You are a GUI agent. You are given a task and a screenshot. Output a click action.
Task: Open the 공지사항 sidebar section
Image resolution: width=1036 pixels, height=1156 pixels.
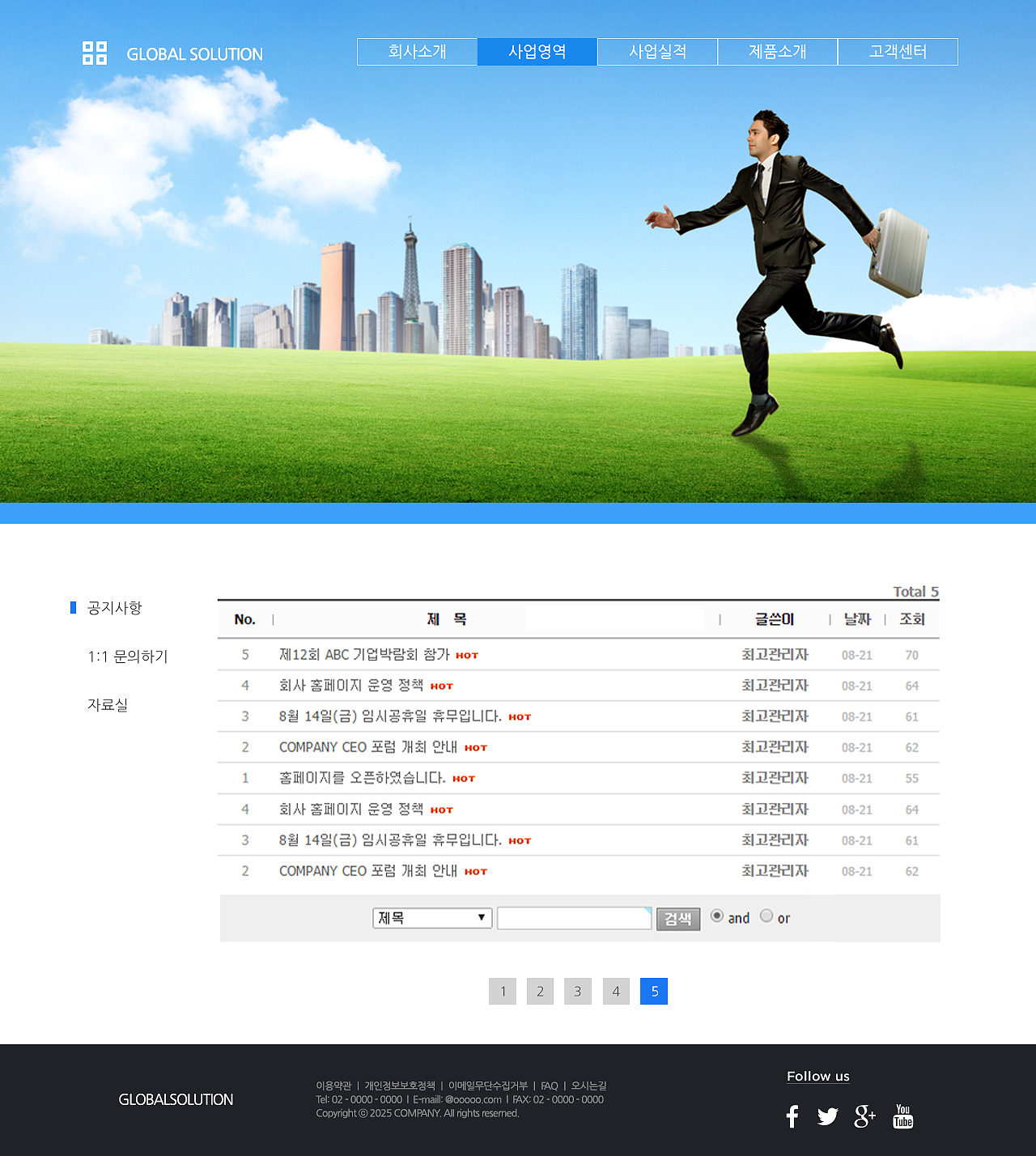tap(113, 608)
